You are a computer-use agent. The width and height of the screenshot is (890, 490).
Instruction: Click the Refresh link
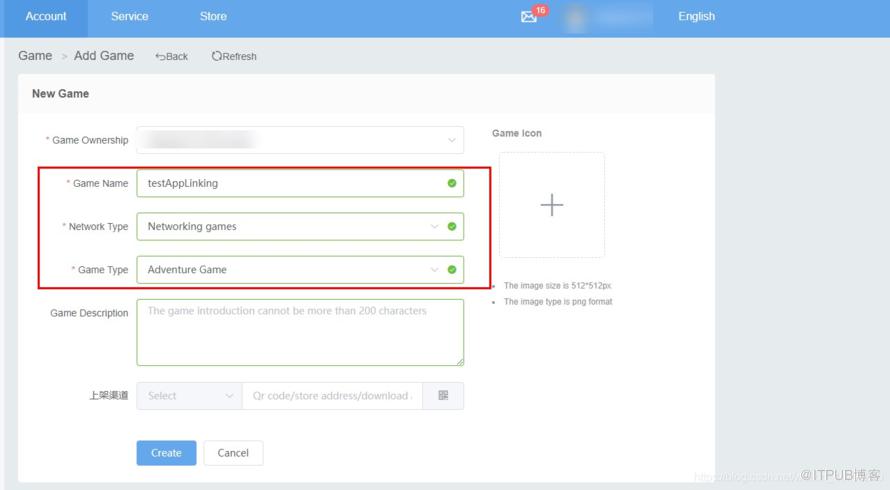point(234,56)
